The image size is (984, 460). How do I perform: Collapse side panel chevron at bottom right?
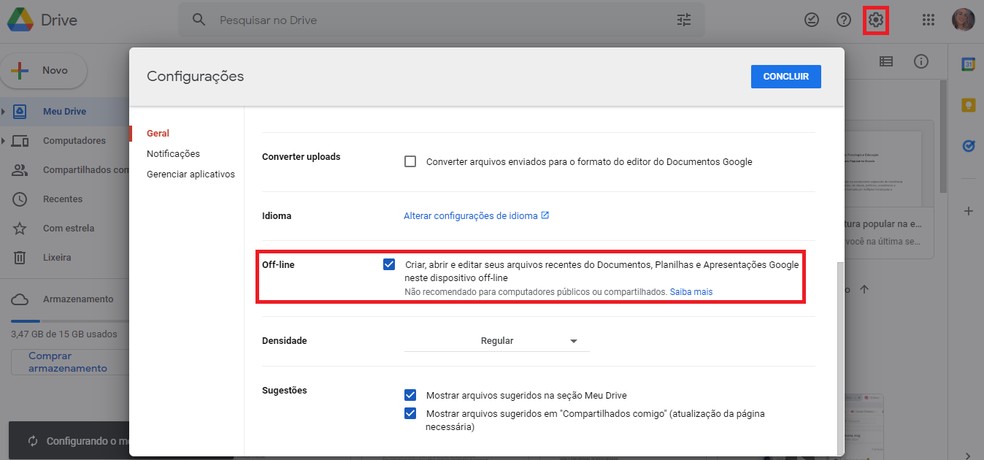point(968,455)
